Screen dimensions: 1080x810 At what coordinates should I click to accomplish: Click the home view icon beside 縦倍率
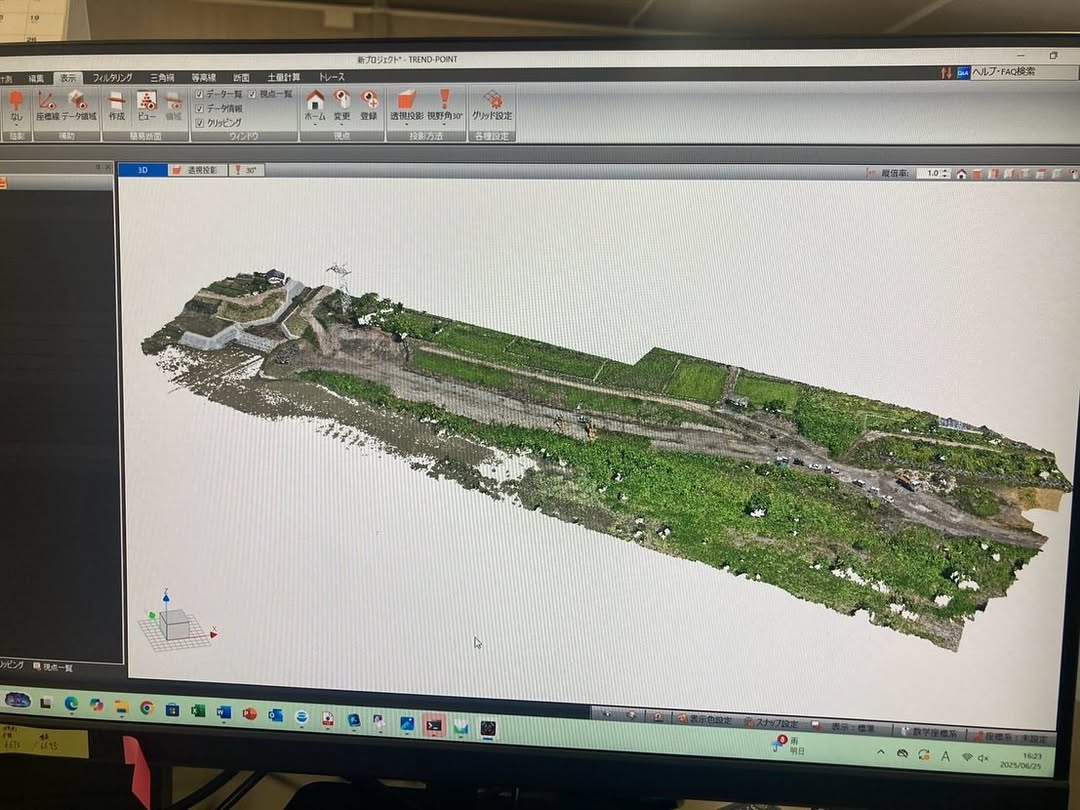pos(961,174)
